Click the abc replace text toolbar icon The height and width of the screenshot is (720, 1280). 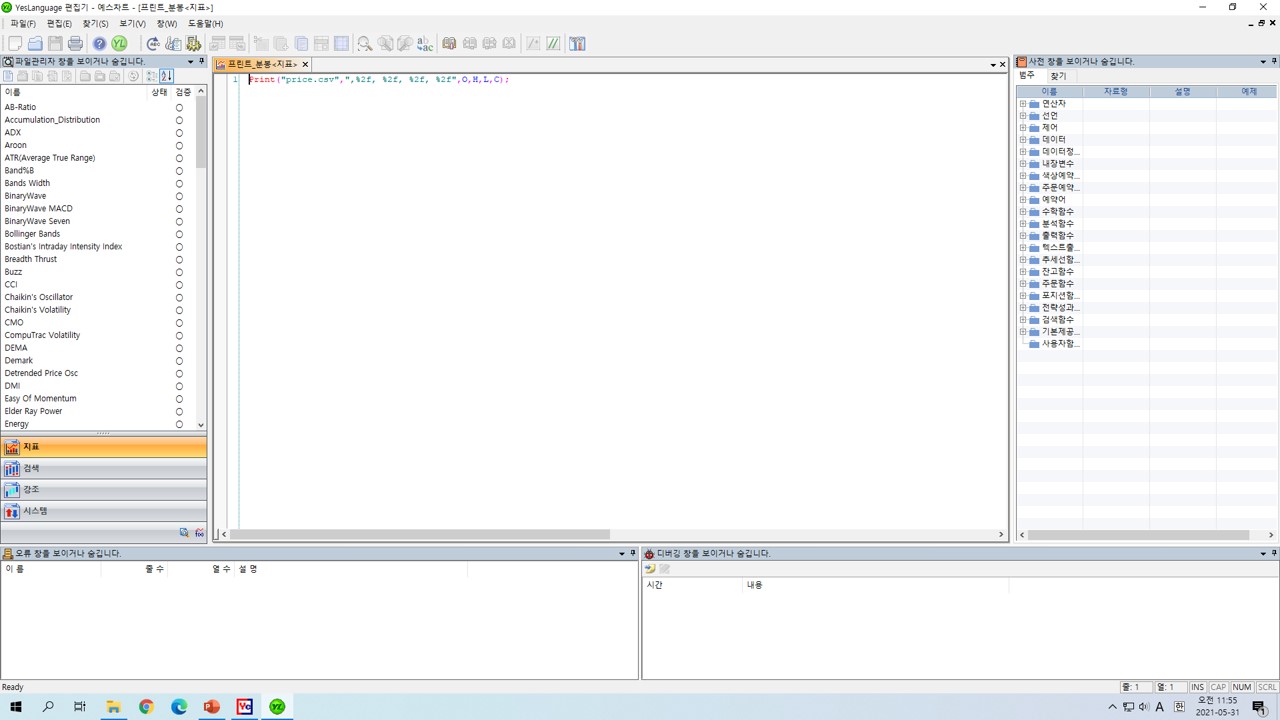tap(425, 43)
